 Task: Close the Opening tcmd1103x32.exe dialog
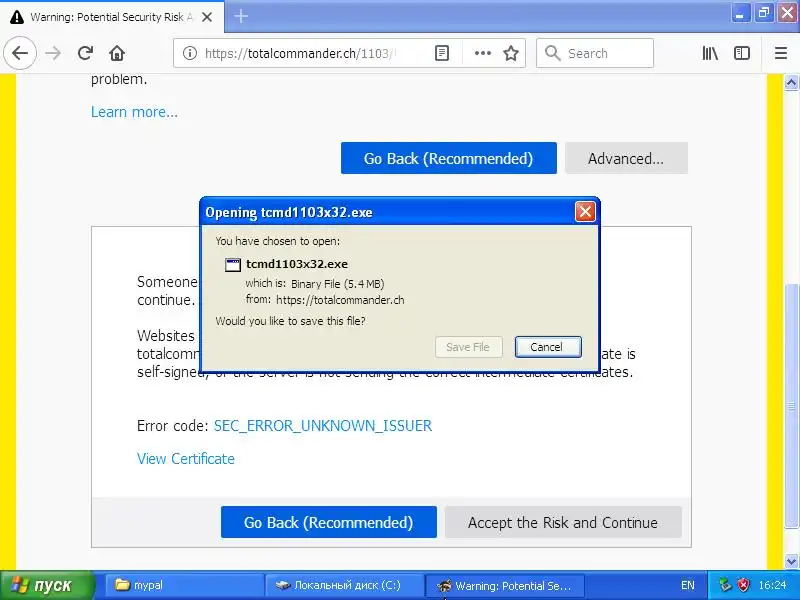pos(585,211)
